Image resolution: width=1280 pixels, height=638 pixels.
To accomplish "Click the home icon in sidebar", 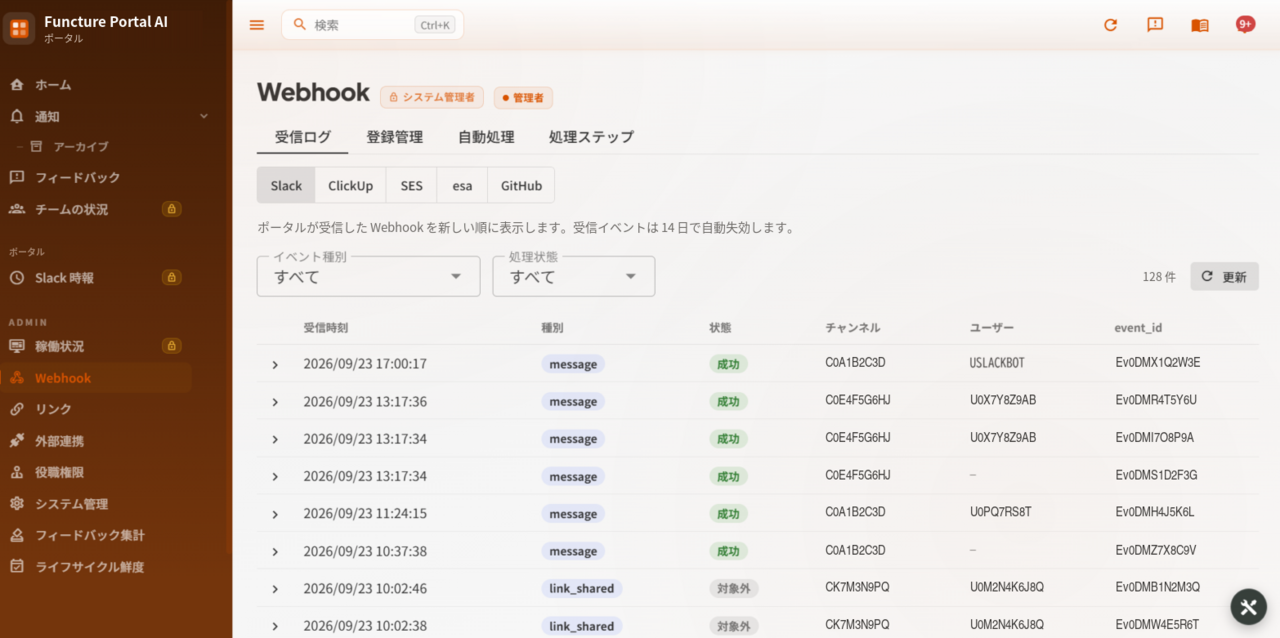I will click(x=17, y=84).
